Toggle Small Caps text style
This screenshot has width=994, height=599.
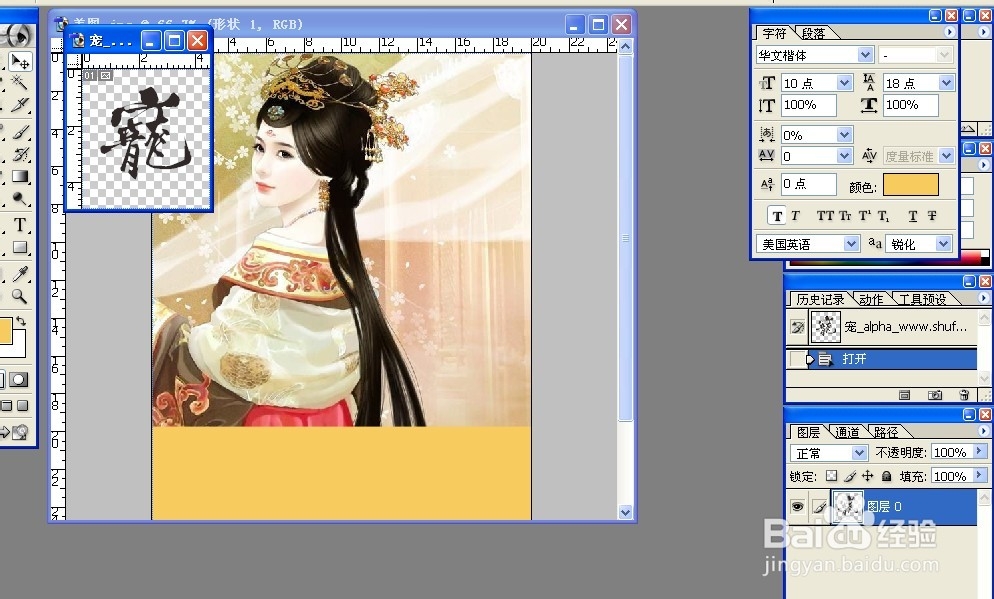coord(845,216)
